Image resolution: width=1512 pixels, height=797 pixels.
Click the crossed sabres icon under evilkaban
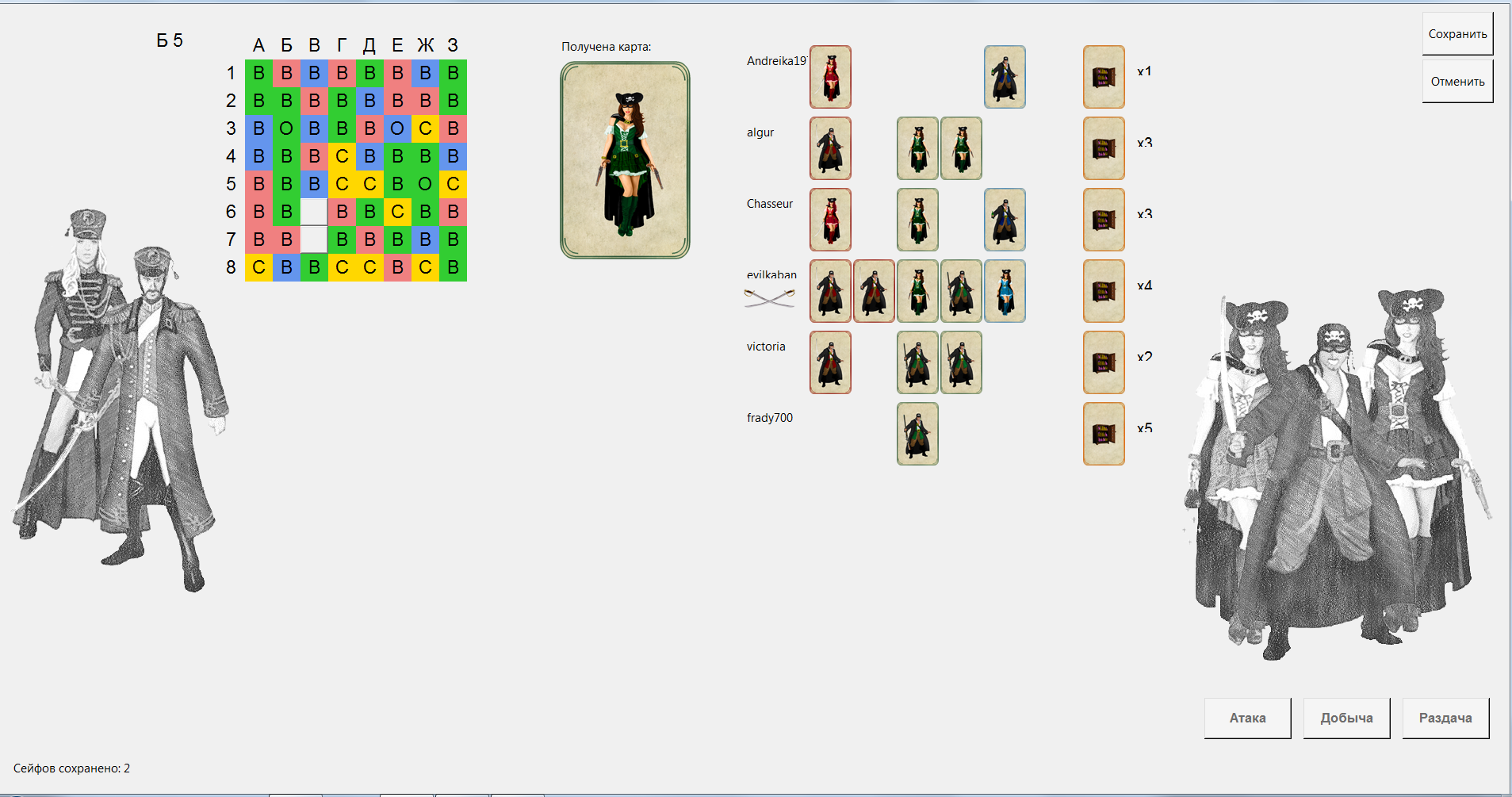click(x=769, y=298)
